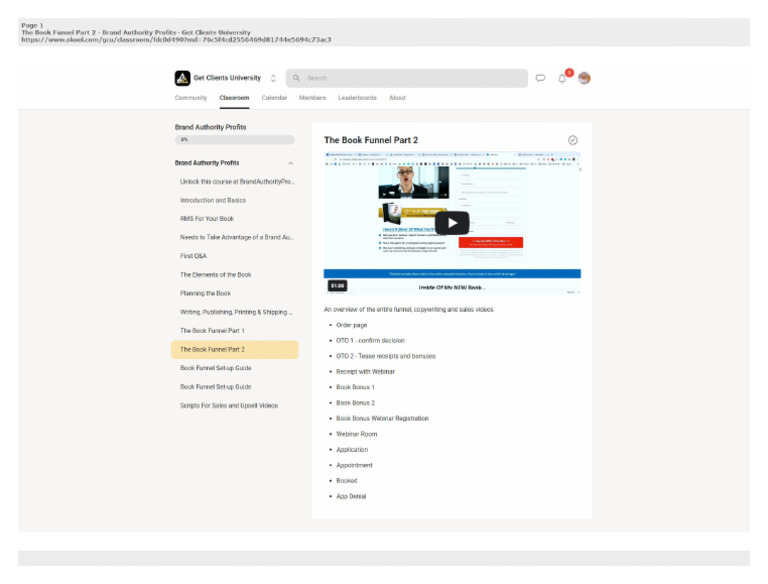
Task: Collapse the Brand Authority Profits section chevron
Action: point(290,163)
